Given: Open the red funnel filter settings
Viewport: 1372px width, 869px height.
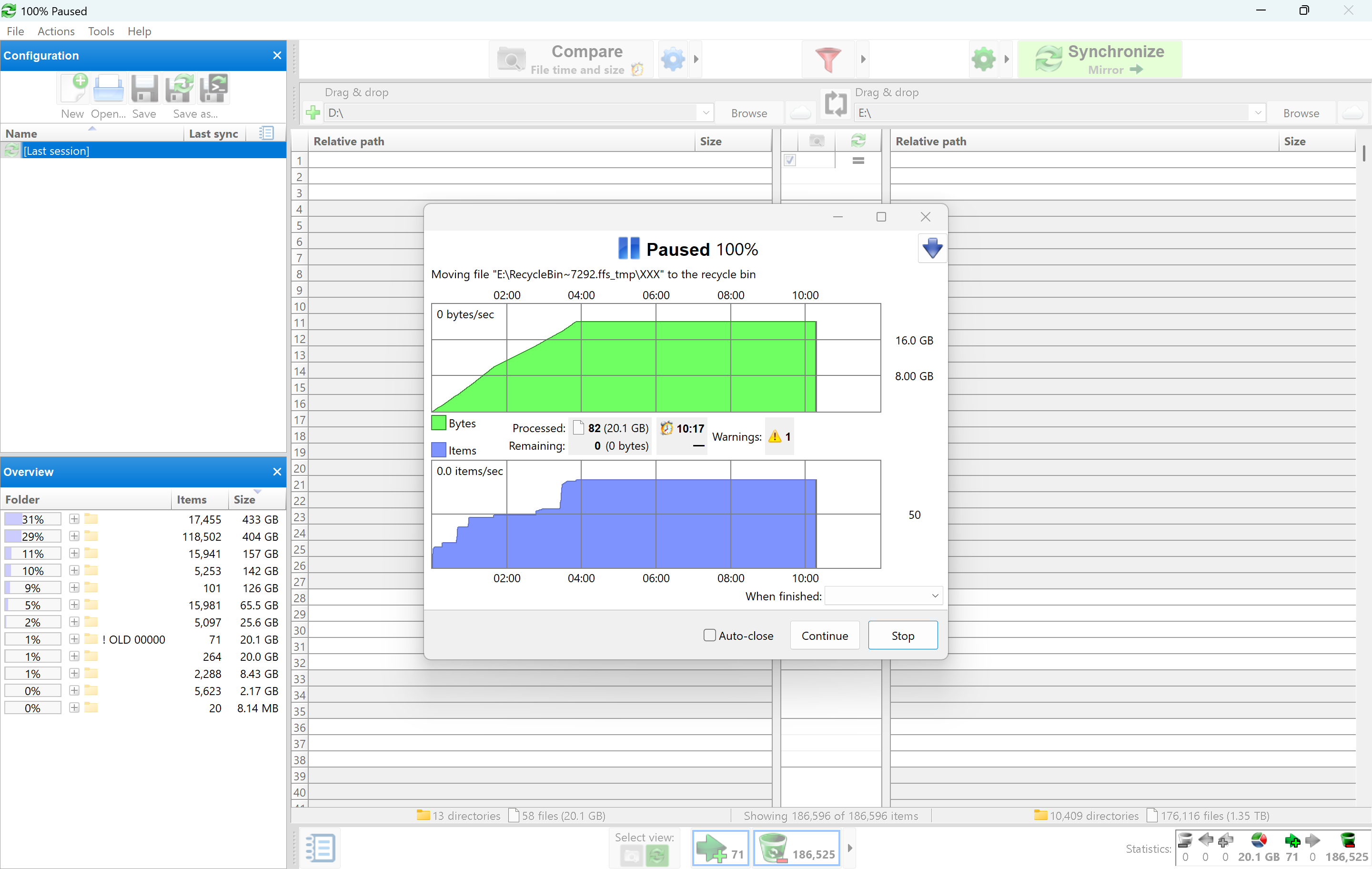Looking at the screenshot, I should (828, 59).
